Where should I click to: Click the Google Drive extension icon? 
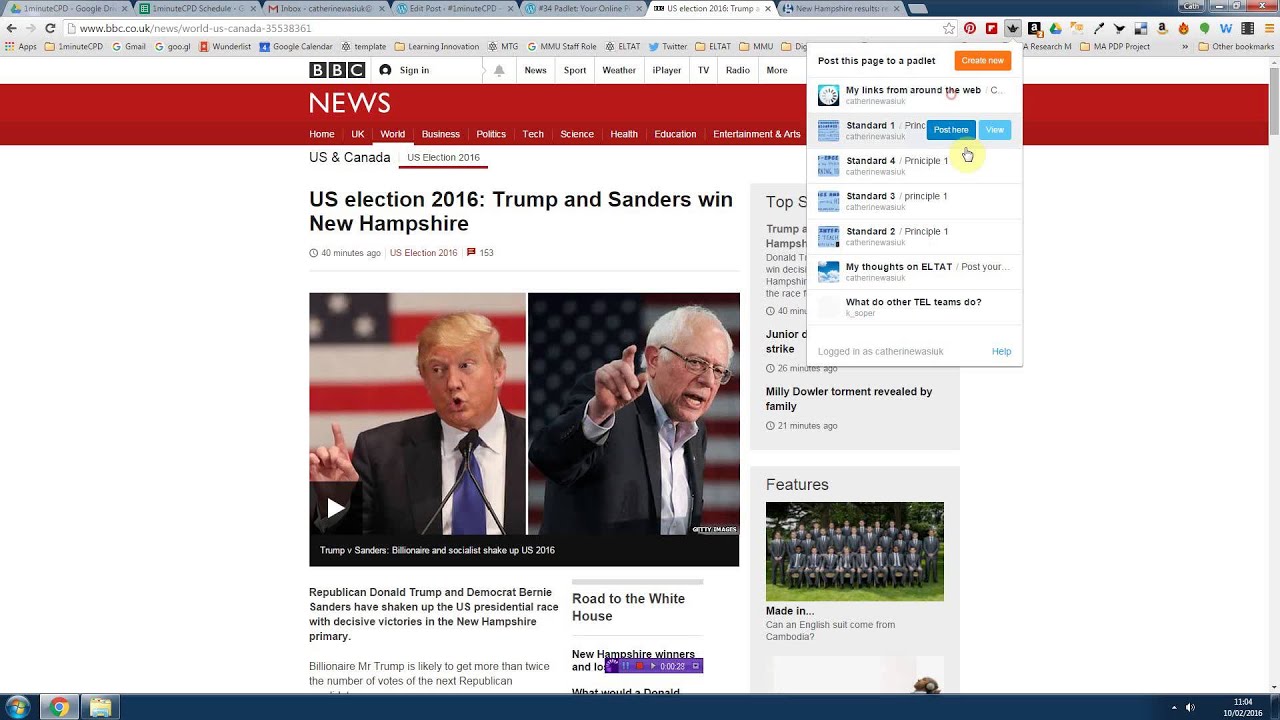tap(1055, 28)
